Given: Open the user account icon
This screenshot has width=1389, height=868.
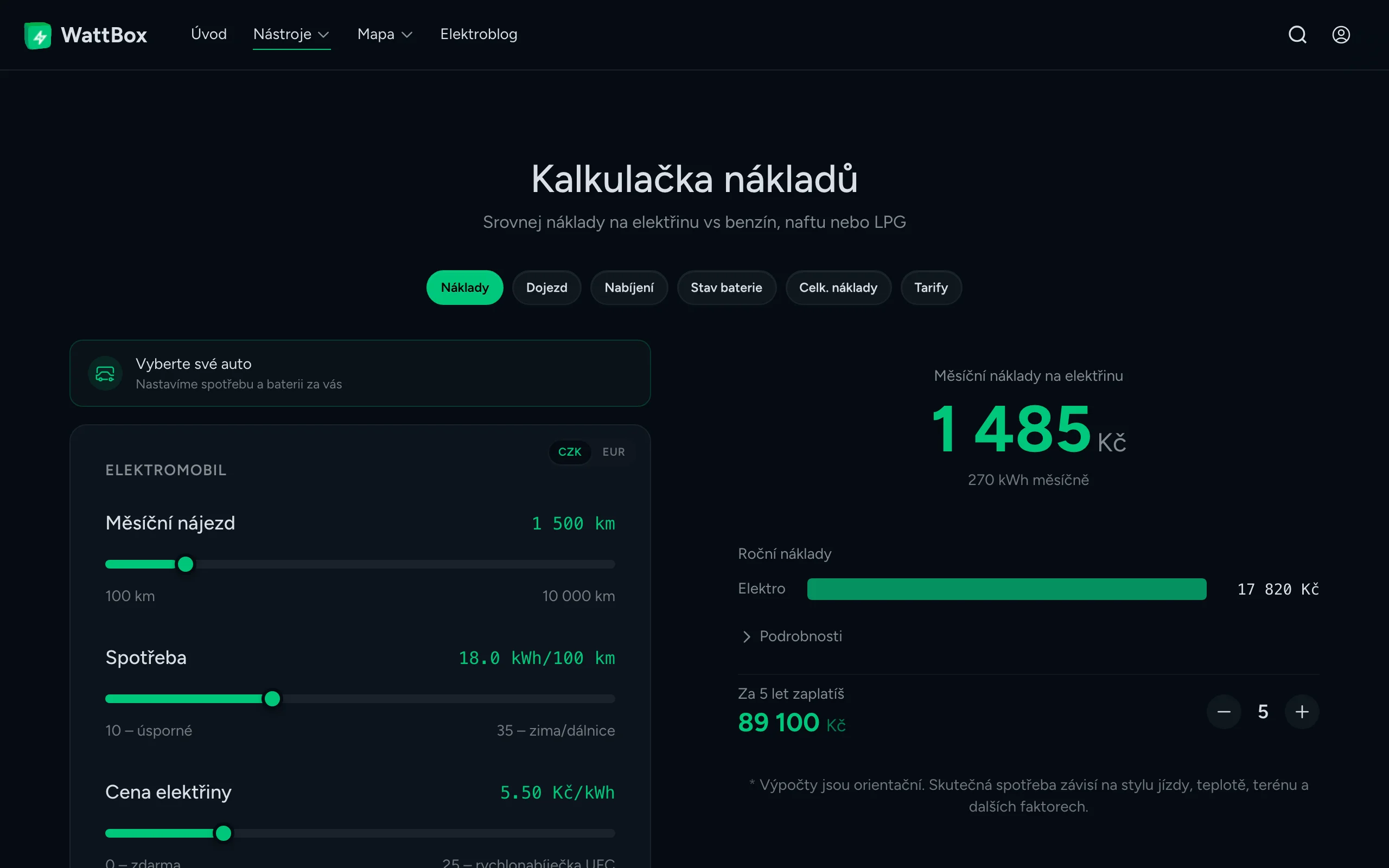Looking at the screenshot, I should pos(1341,34).
